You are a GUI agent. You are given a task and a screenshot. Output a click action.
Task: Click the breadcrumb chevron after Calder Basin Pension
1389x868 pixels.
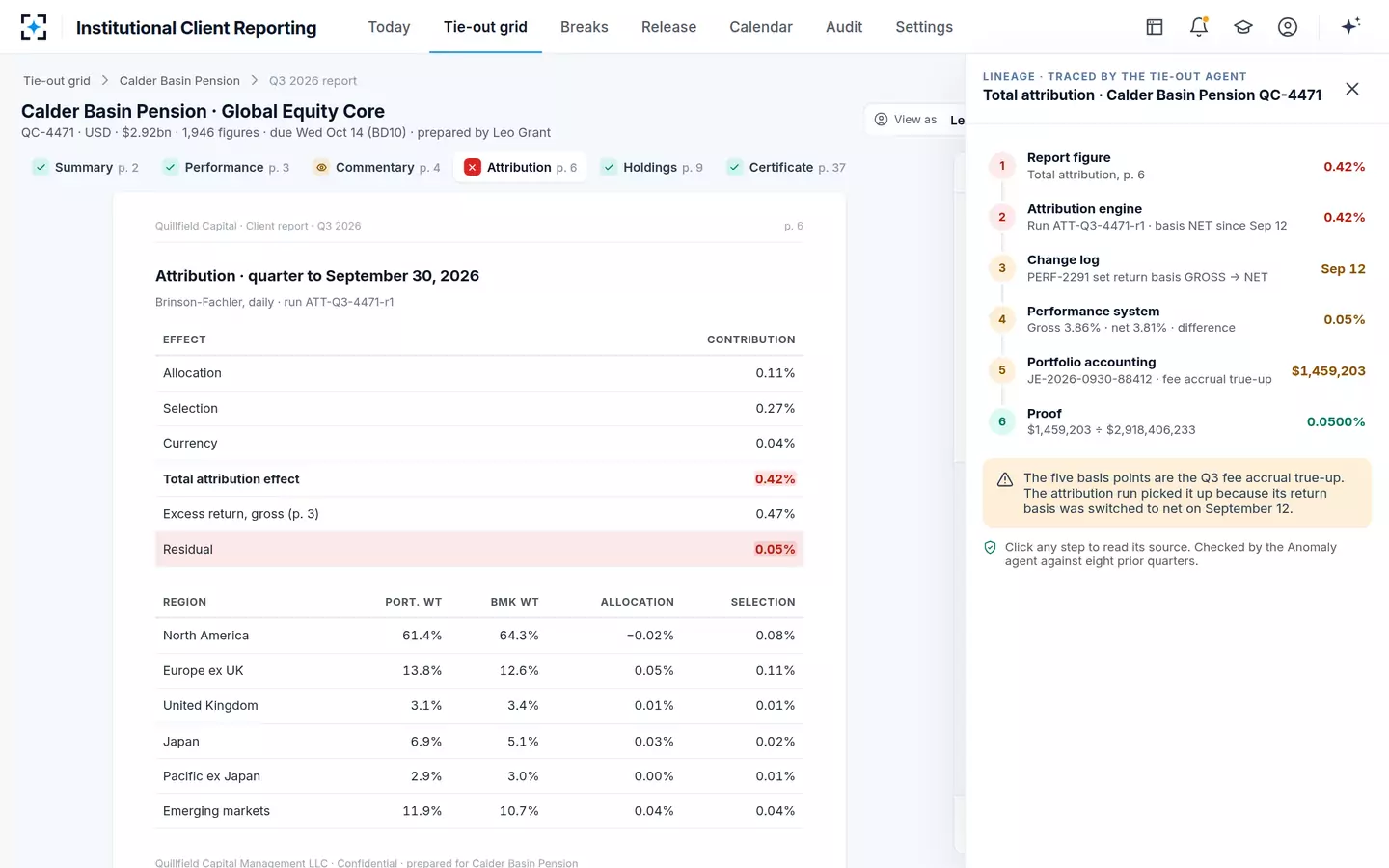click(x=255, y=81)
